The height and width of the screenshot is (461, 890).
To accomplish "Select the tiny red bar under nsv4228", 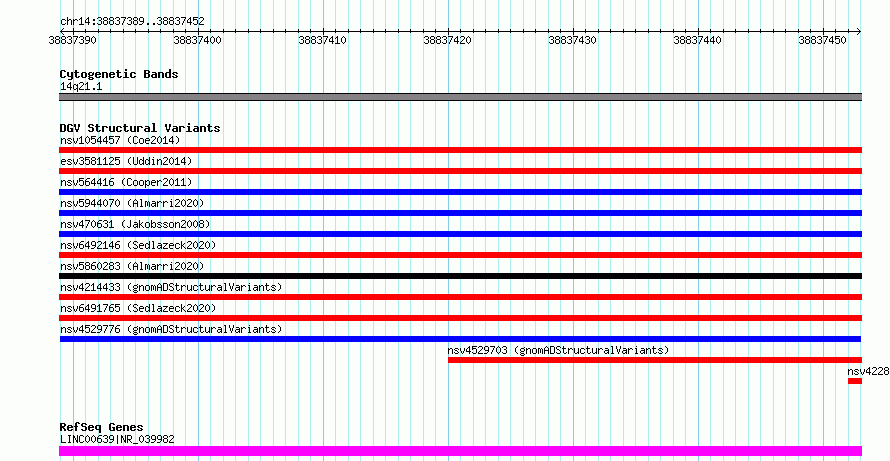I will point(855,381).
